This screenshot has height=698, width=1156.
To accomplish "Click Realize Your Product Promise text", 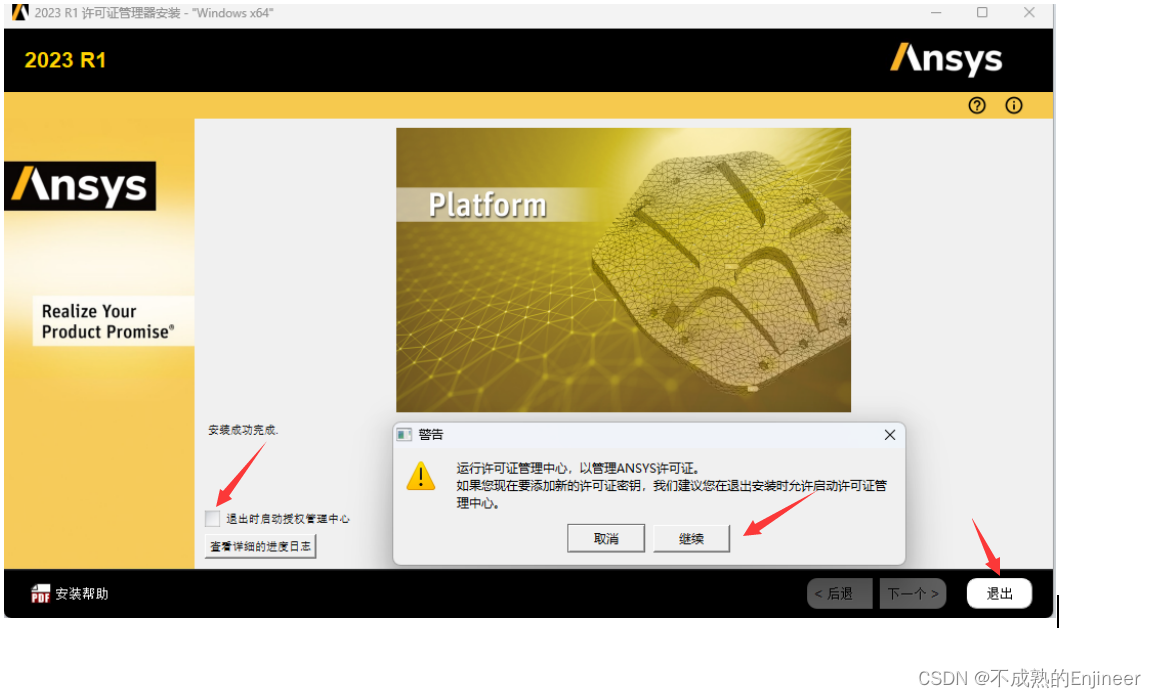I will coord(108,321).
